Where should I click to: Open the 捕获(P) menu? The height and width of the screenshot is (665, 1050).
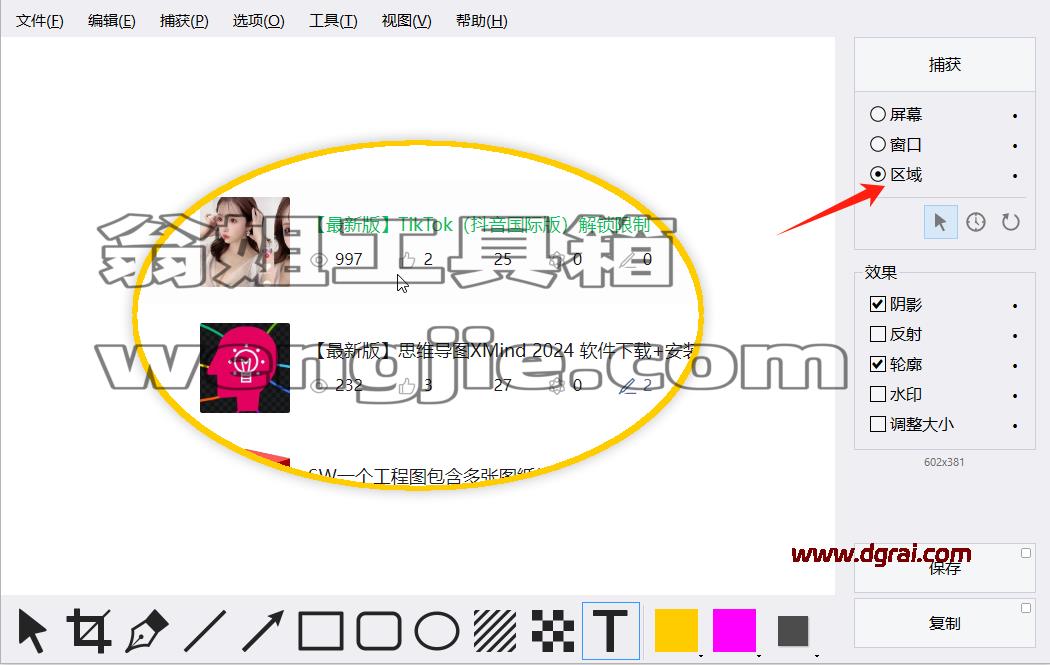pyautogui.click(x=184, y=21)
